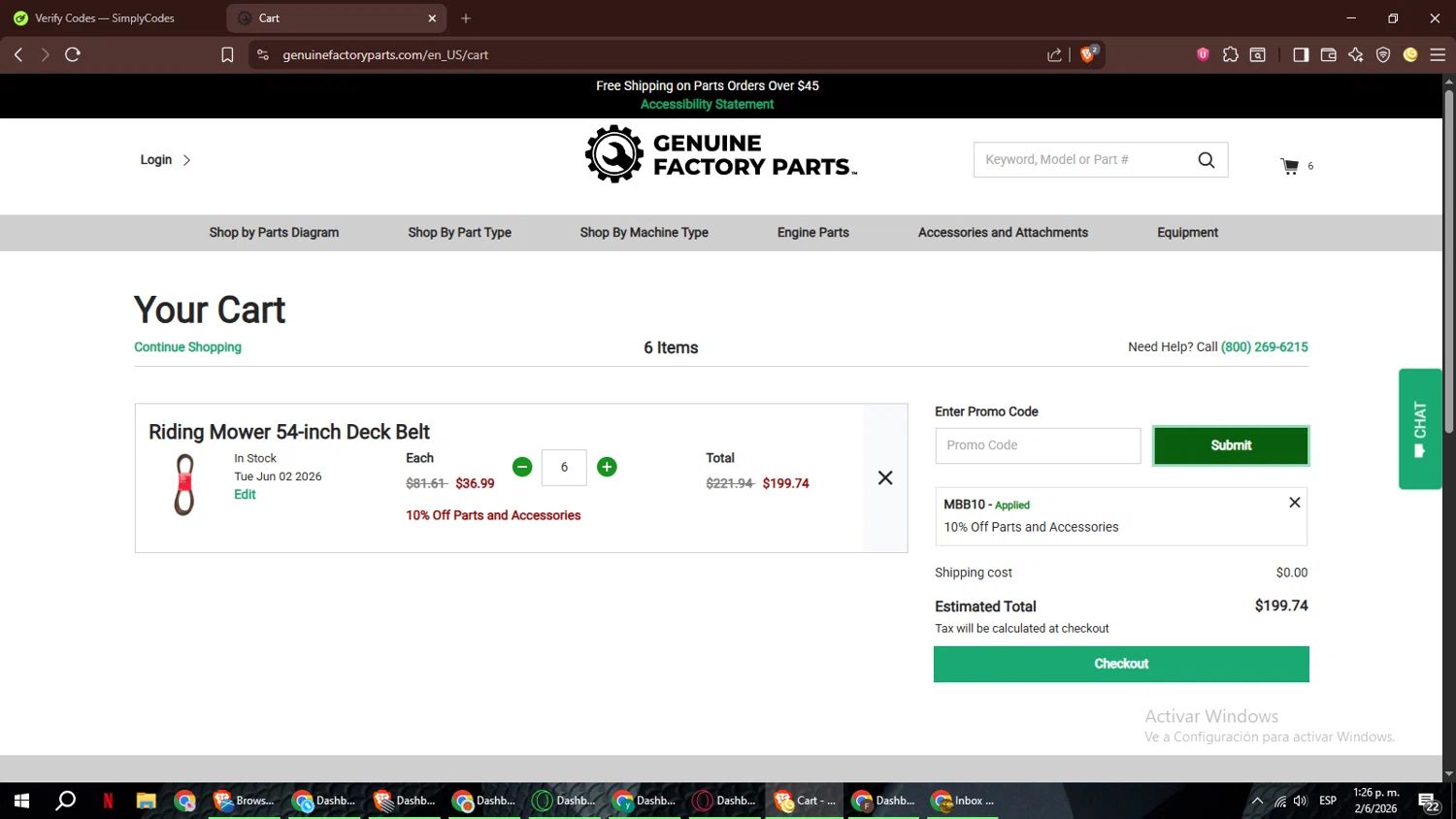Expand the chevron next to Login
The width and height of the screenshot is (1456, 819).
(x=186, y=160)
